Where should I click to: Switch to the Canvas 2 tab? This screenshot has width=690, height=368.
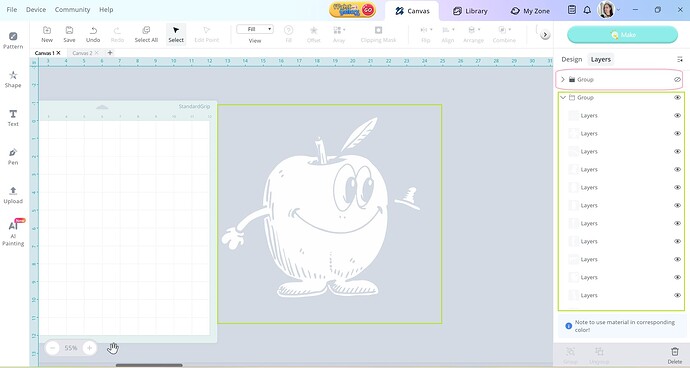[82, 53]
